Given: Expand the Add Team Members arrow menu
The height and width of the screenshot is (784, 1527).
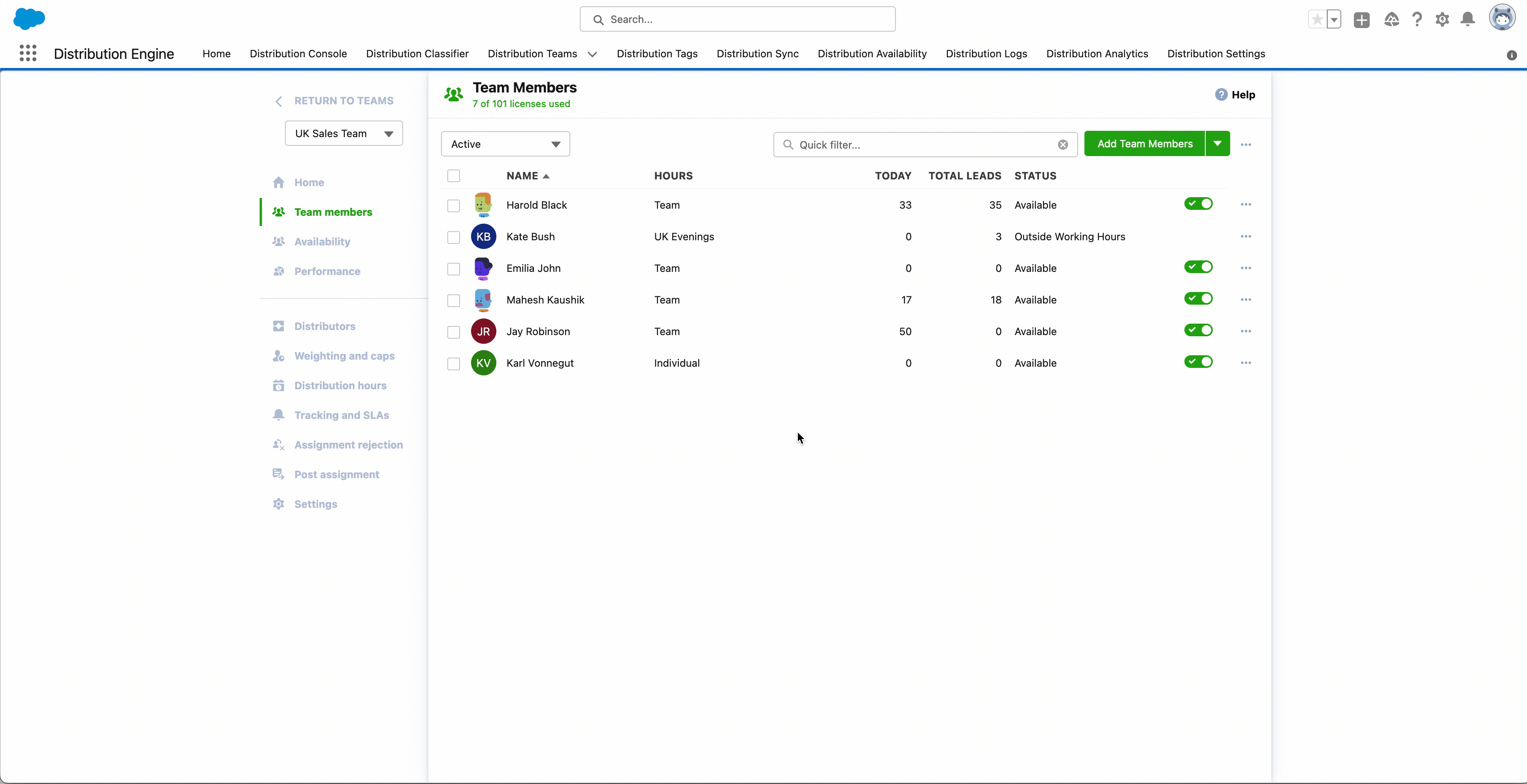Looking at the screenshot, I should coord(1218,143).
